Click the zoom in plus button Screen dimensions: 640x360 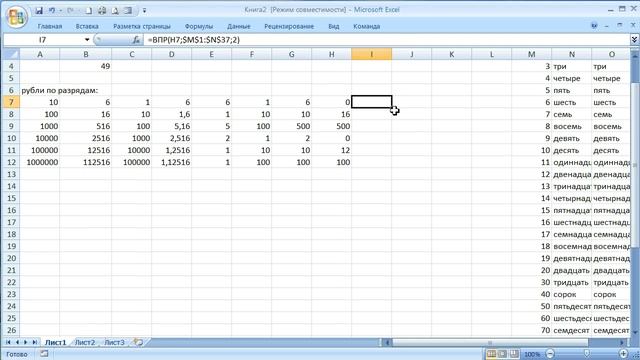[x=623, y=354]
